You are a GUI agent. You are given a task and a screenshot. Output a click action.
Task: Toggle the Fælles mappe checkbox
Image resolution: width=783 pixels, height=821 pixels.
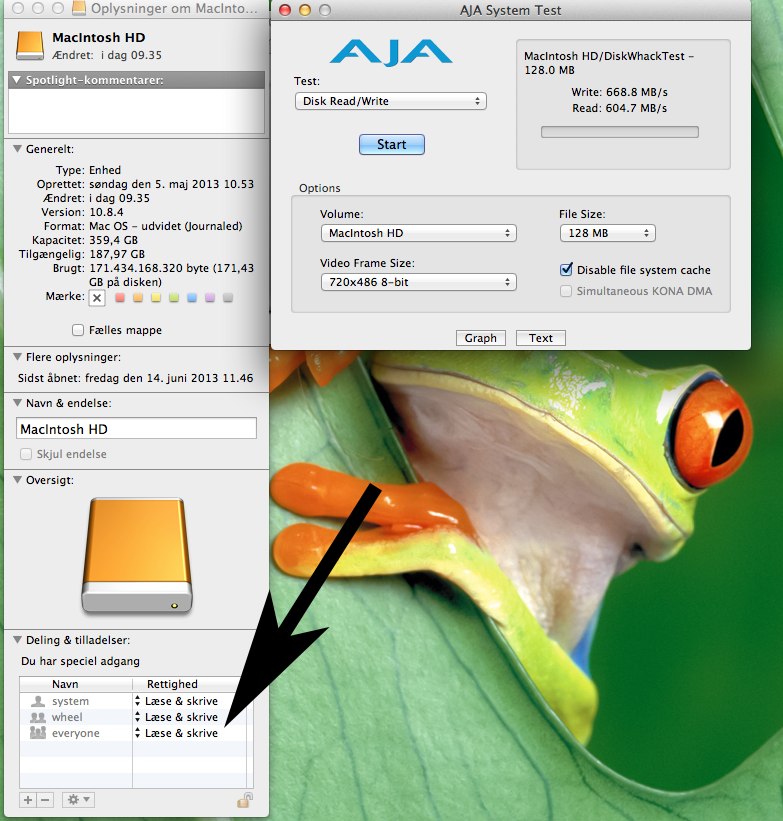coord(78,330)
